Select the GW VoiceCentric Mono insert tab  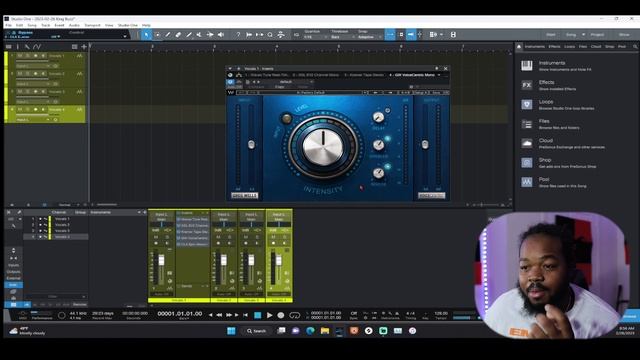click(412, 75)
